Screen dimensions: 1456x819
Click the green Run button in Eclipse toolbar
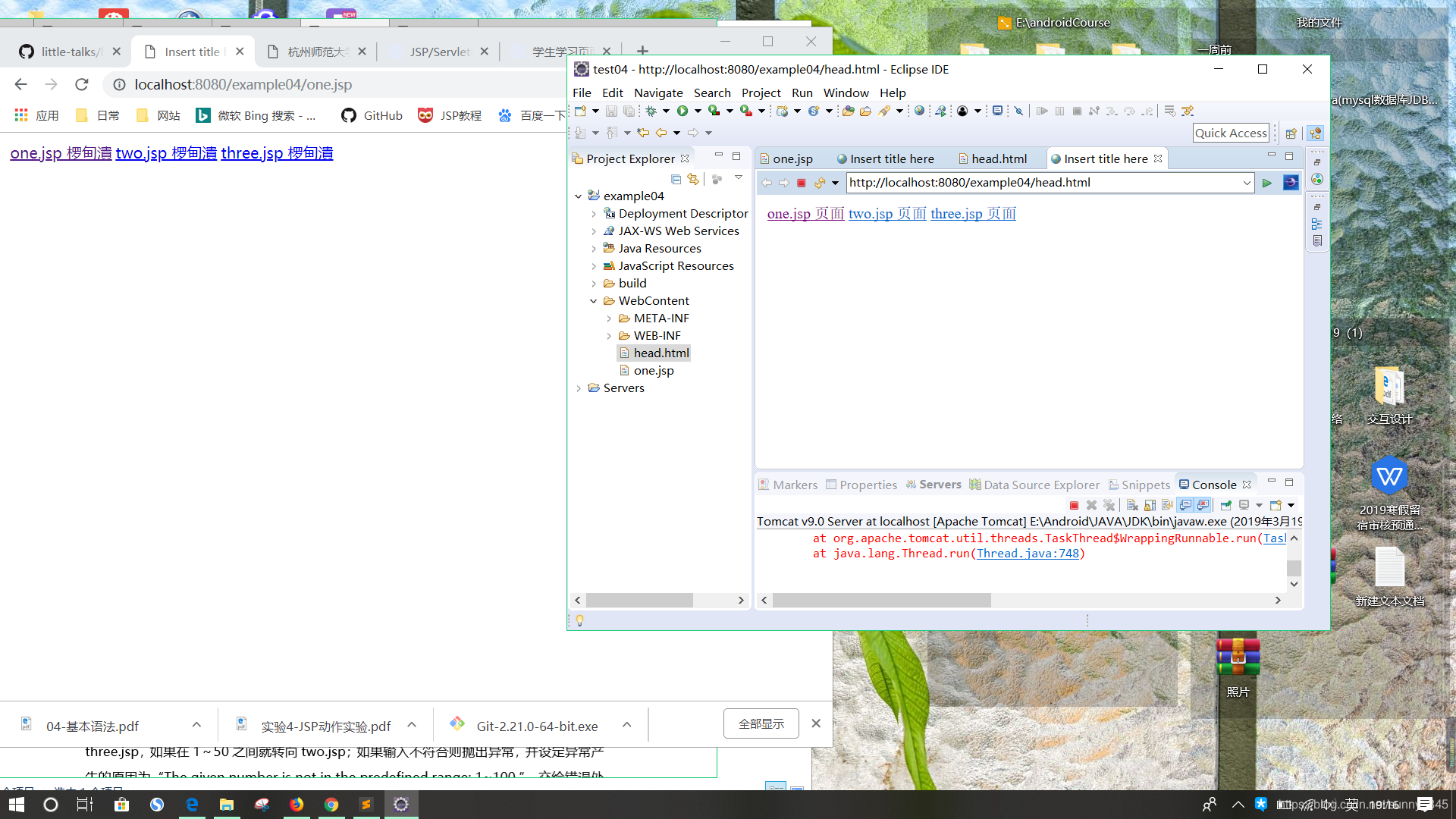682,111
